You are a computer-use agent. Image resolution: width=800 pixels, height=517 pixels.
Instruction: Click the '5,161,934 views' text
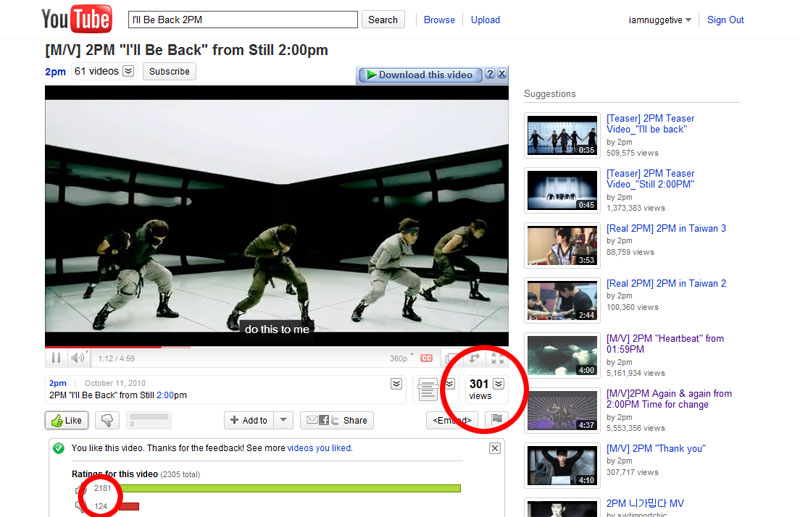click(x=636, y=373)
